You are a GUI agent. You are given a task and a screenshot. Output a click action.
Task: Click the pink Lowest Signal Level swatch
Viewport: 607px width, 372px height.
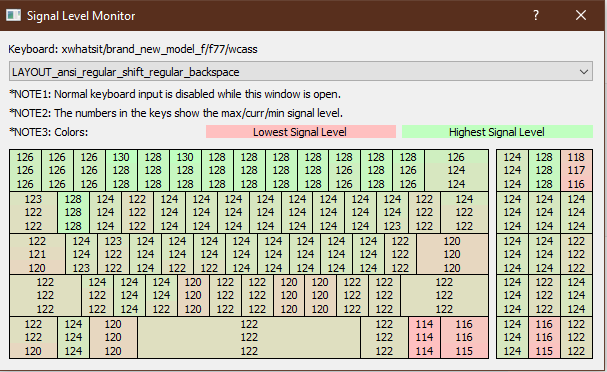pyautogui.click(x=300, y=132)
